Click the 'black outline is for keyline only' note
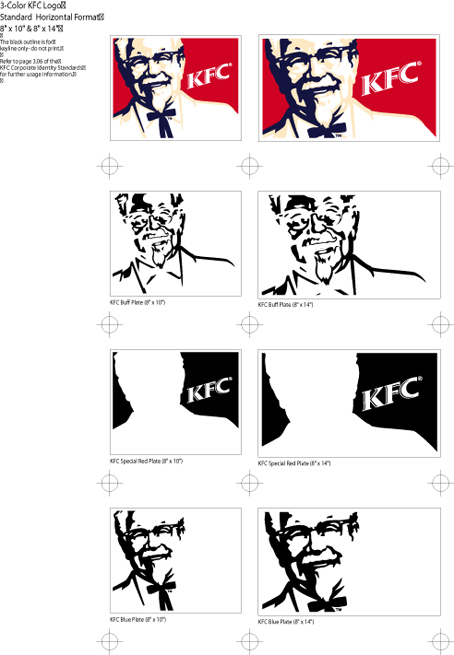Image resolution: width=454 pixels, height=655 pixels. [32, 45]
